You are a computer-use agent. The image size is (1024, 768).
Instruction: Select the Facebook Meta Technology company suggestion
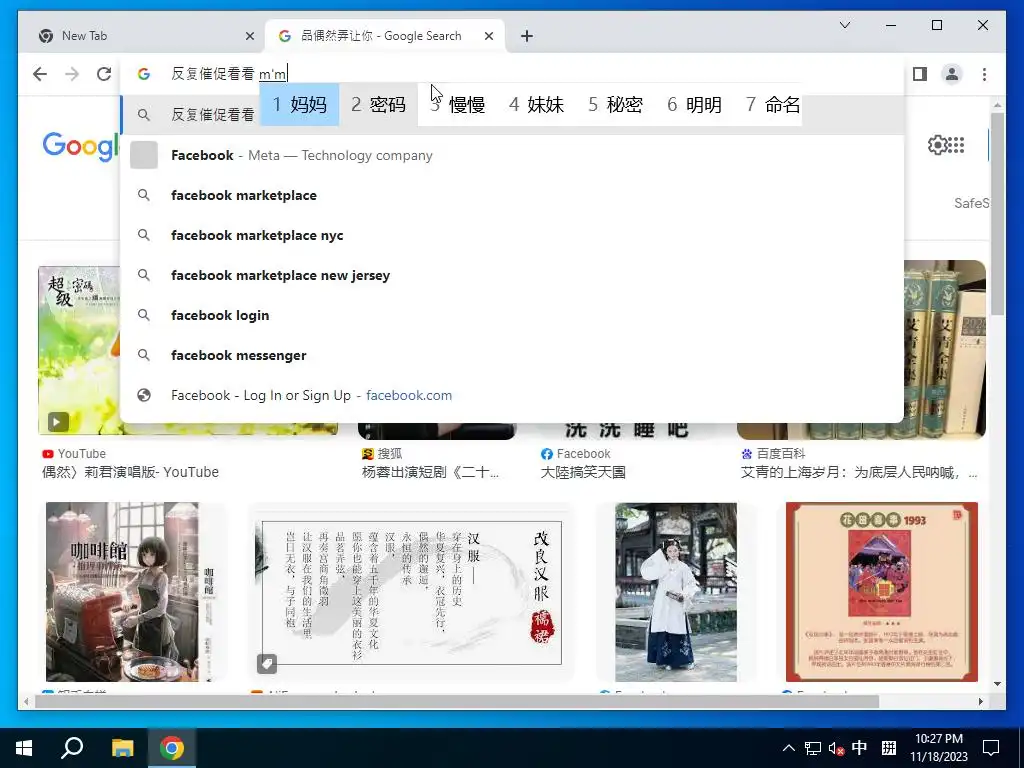512,155
